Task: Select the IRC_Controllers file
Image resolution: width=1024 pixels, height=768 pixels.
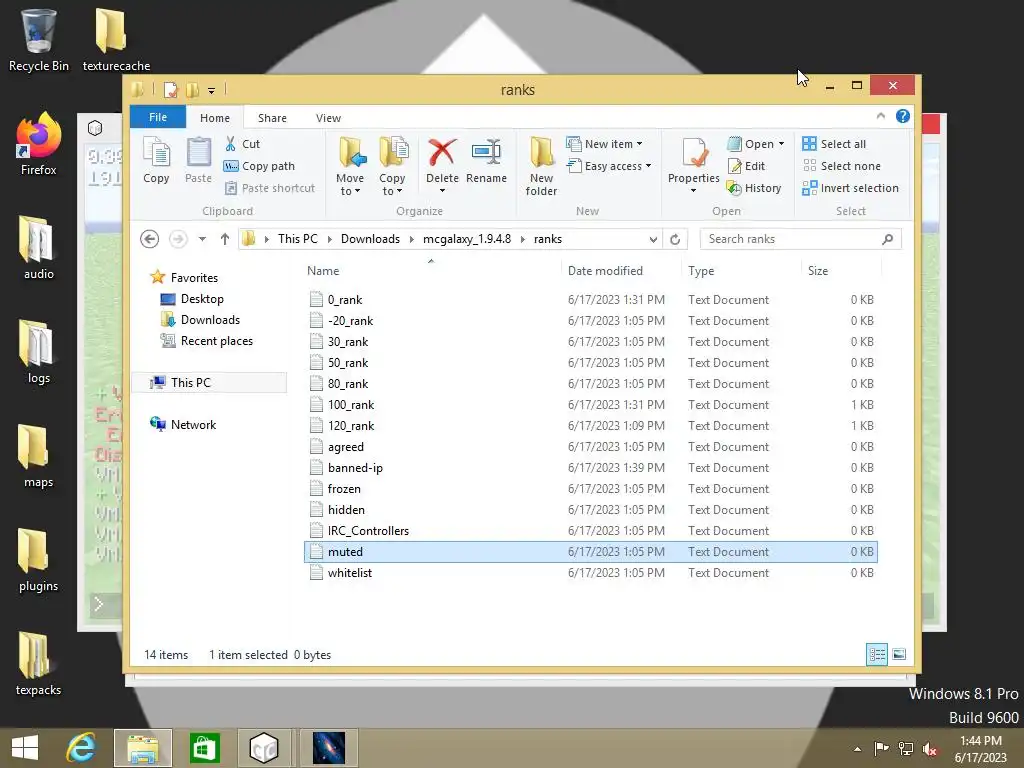Action: (x=591, y=531)
